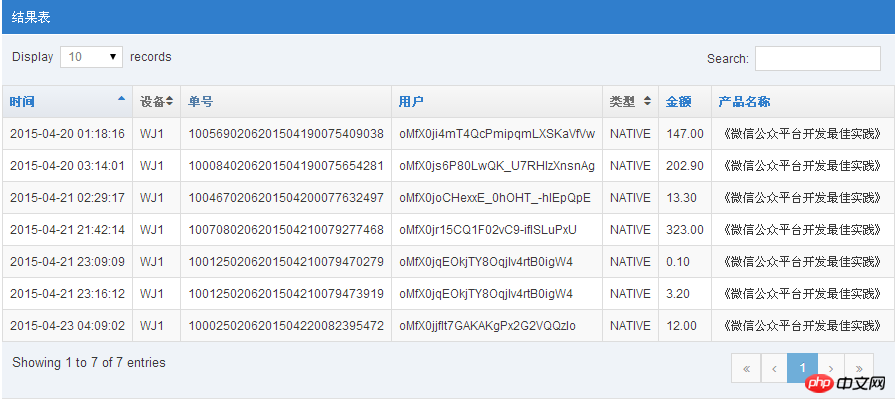Select timestamp 2015-04-21 23:09:09

(x=67, y=262)
